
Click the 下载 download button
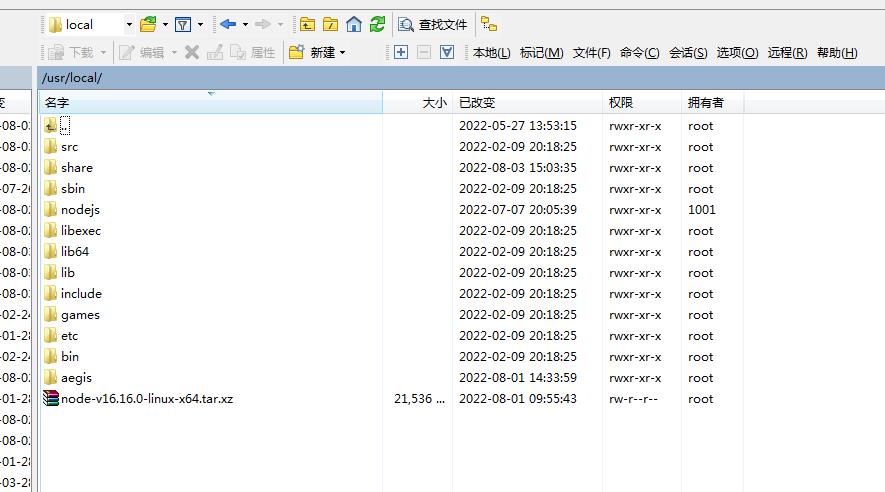[x=71, y=52]
